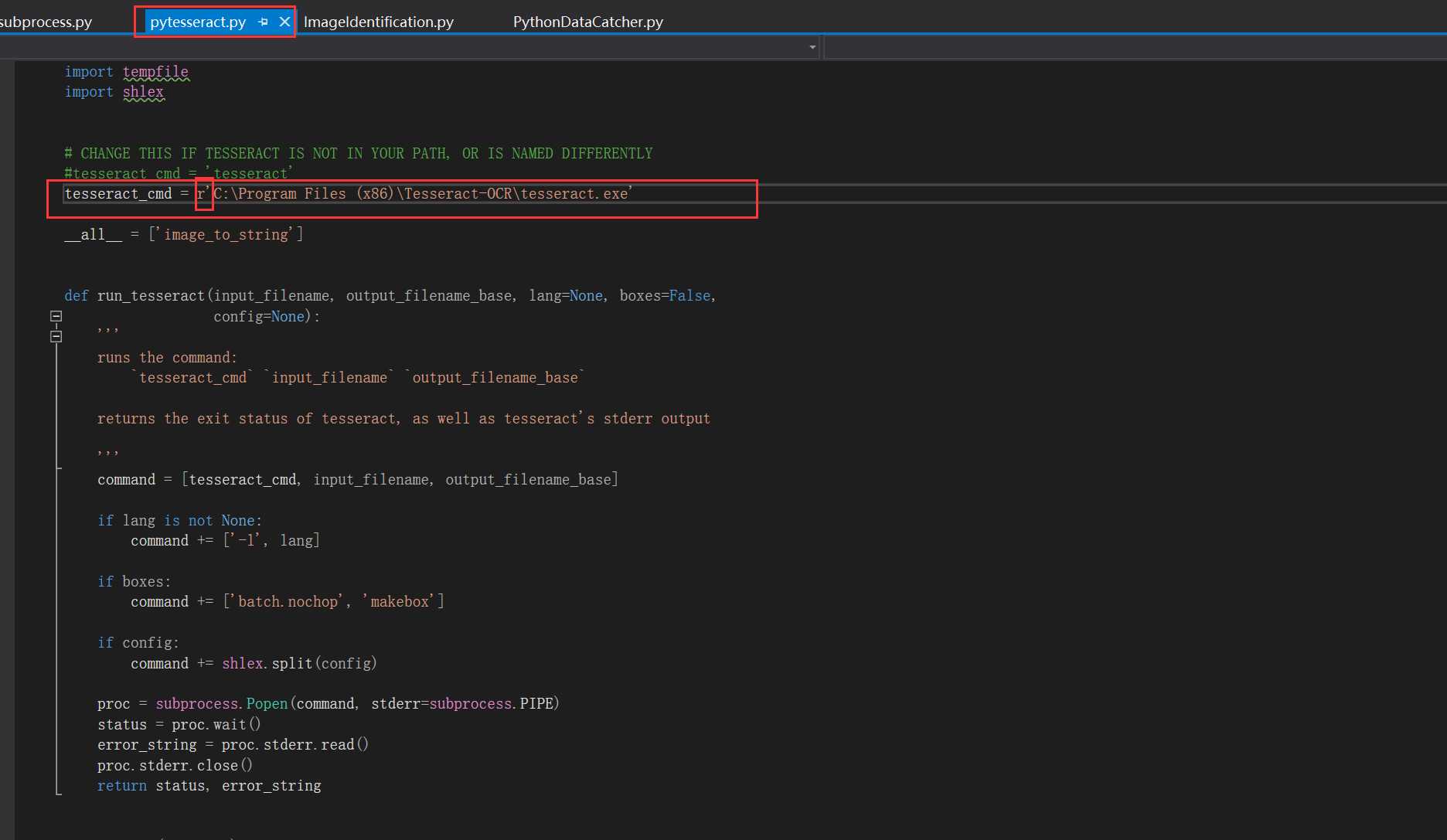Screen dimensions: 1447x840
Task: Click the "CHANGE THIS IF TESSERACT" comment
Action: [359, 153]
